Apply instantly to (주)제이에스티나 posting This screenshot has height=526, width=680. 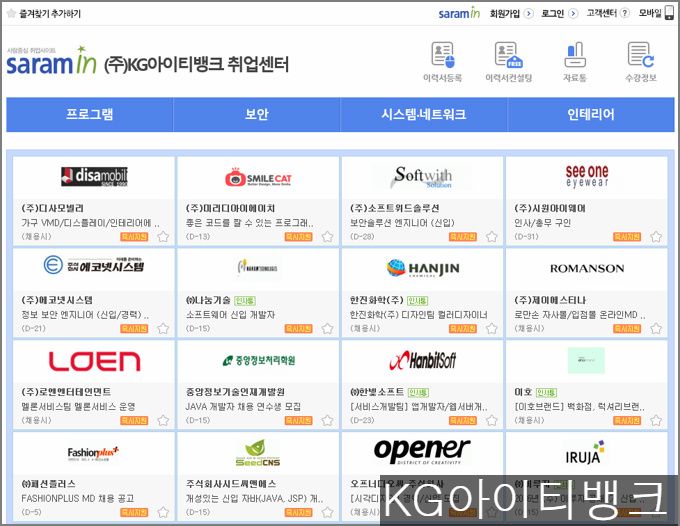[x=627, y=329]
